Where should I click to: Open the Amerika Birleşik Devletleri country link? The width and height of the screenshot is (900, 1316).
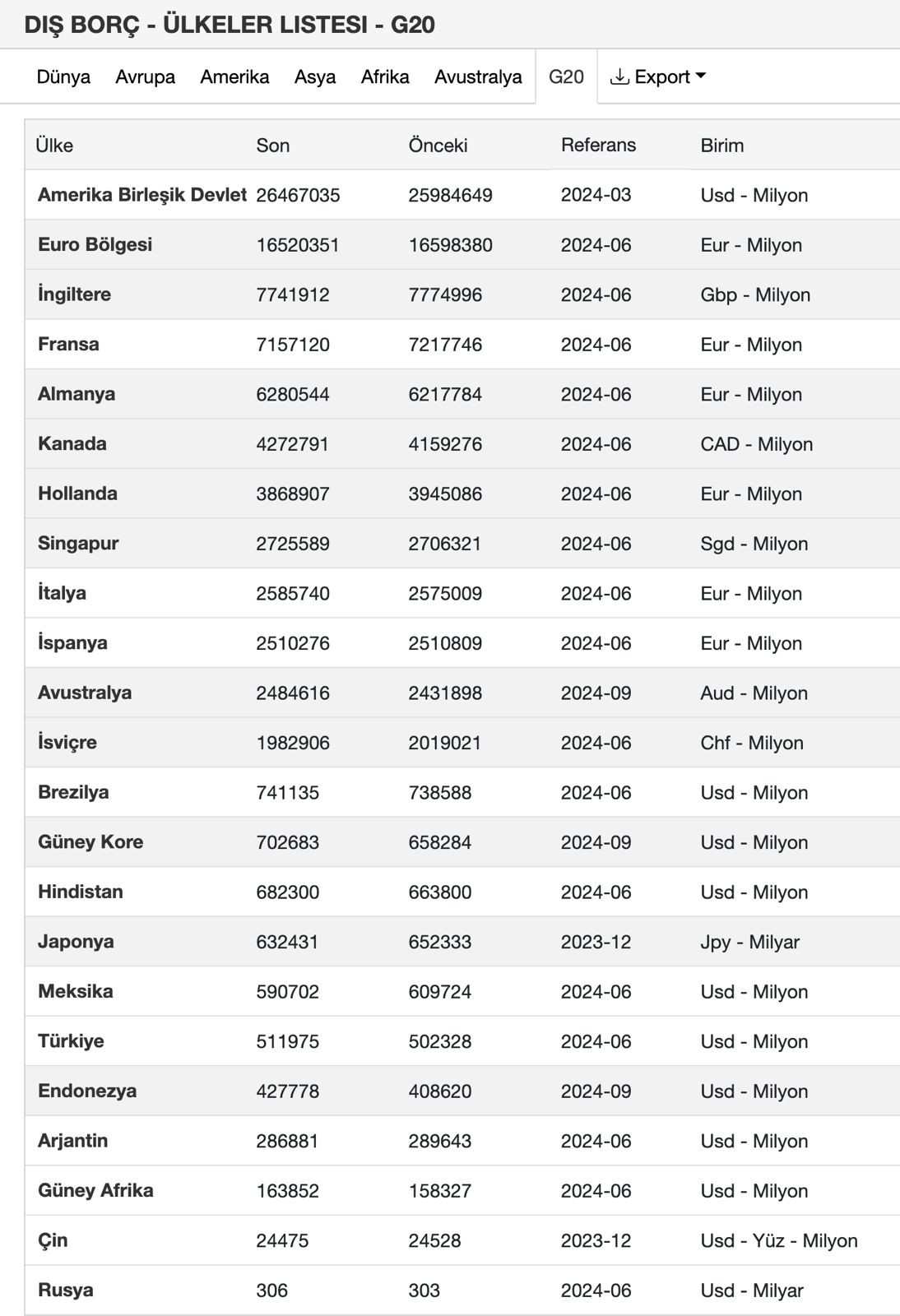(x=141, y=195)
